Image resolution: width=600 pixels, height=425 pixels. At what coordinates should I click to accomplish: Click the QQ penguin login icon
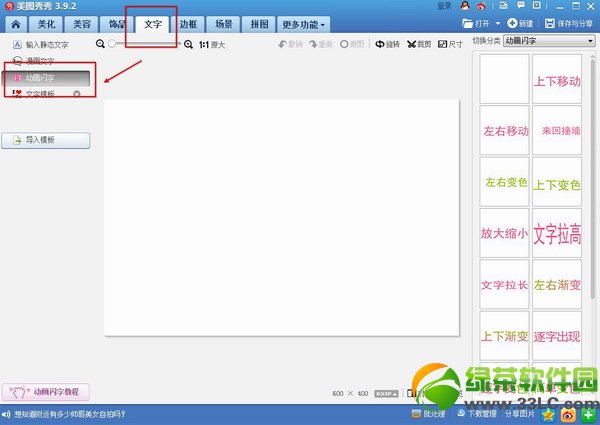(x=465, y=5)
